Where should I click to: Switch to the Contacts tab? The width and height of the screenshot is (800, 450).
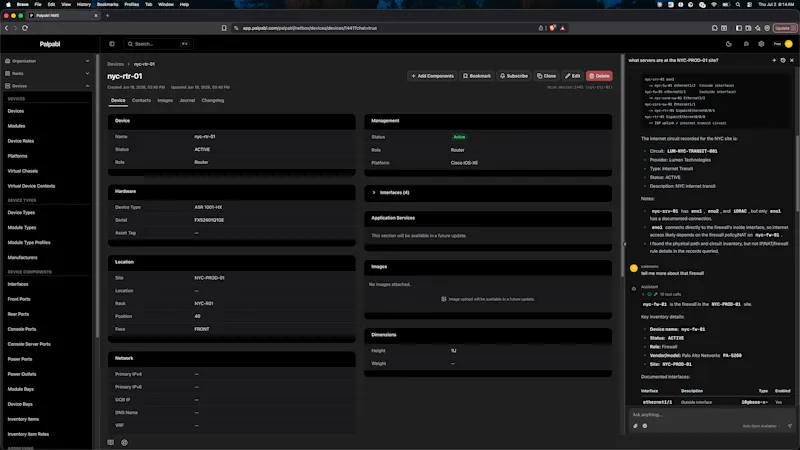141,101
